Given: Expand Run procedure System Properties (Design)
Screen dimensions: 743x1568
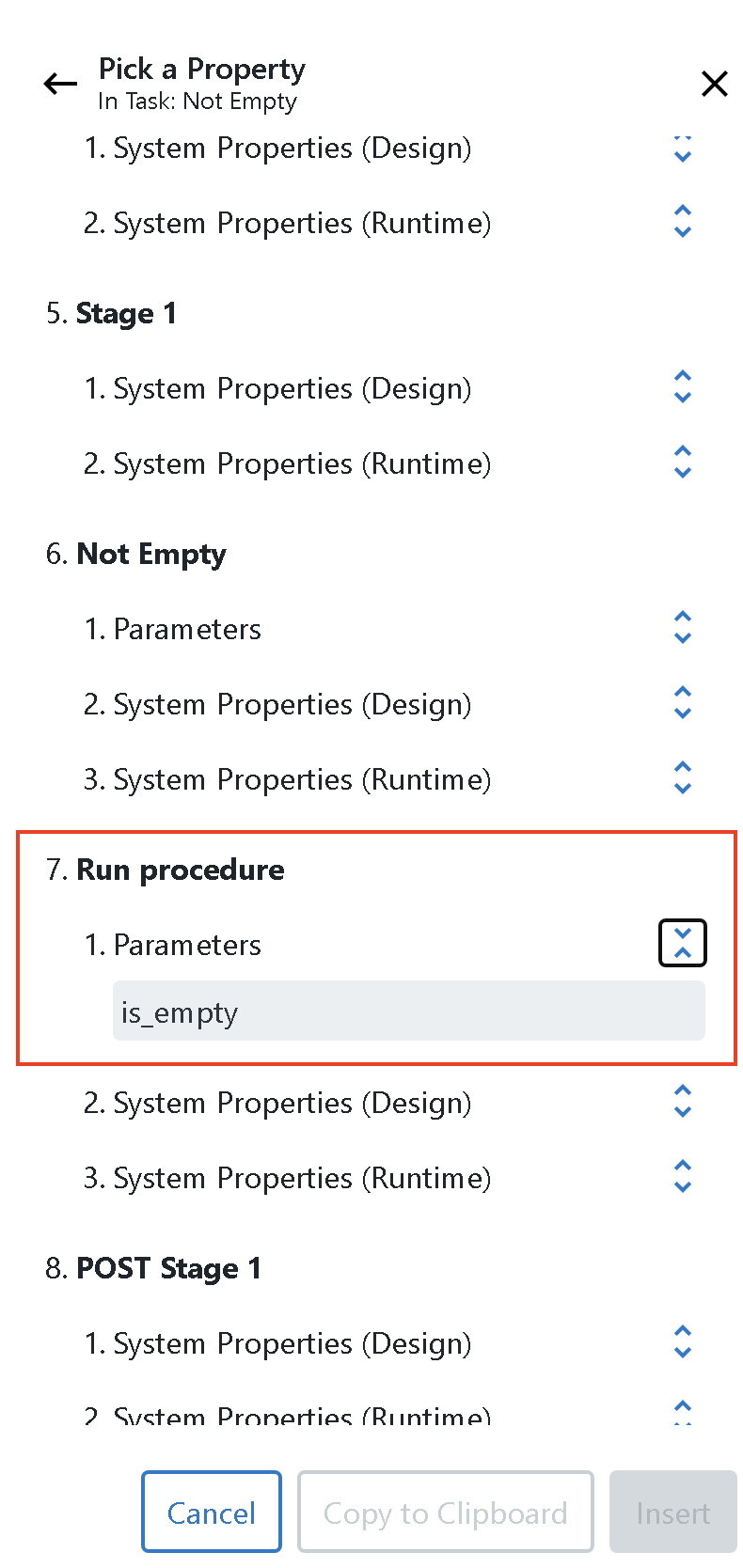Looking at the screenshot, I should (x=683, y=1102).
